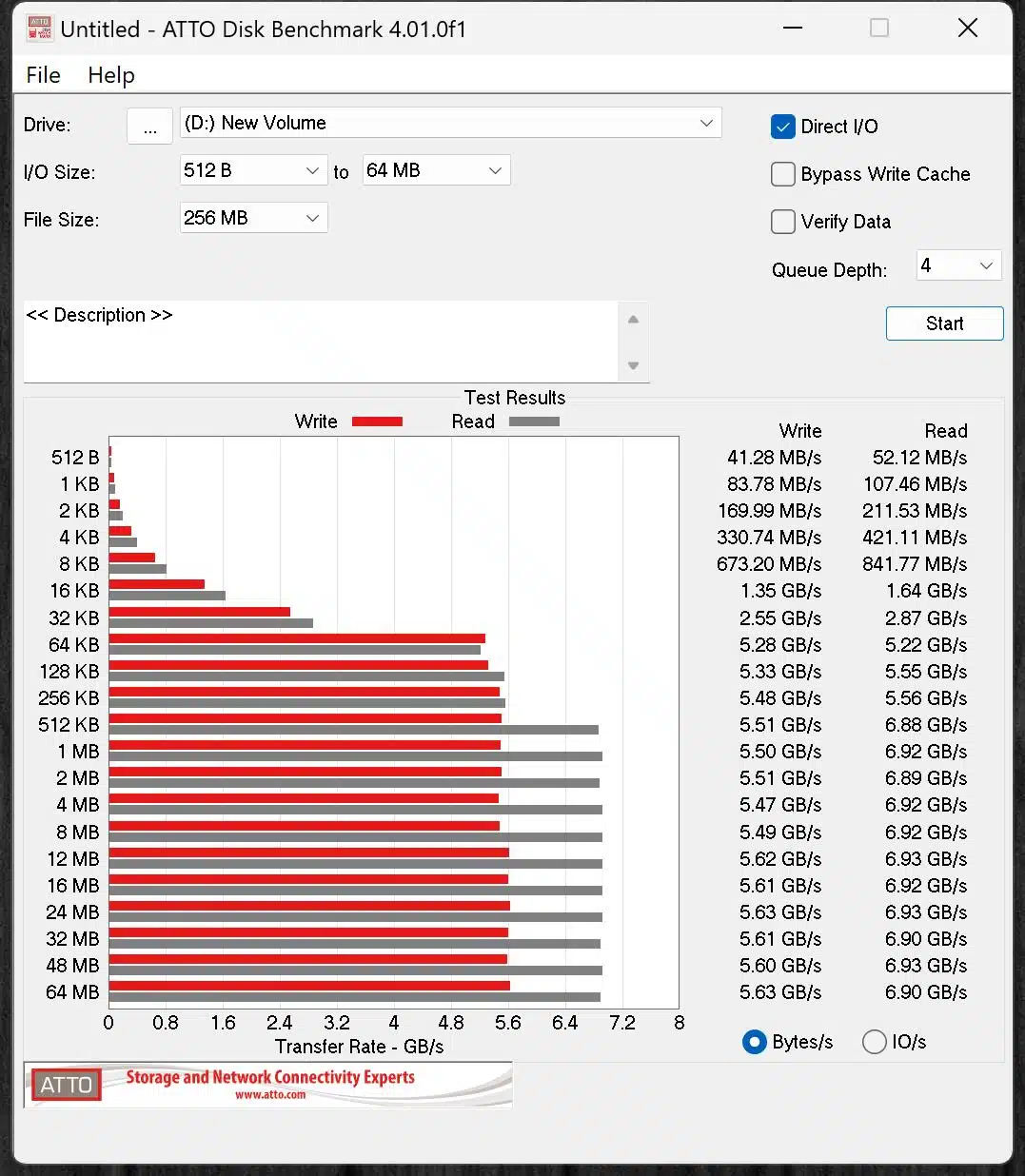Select the Bytes/s radio button

tap(755, 1042)
